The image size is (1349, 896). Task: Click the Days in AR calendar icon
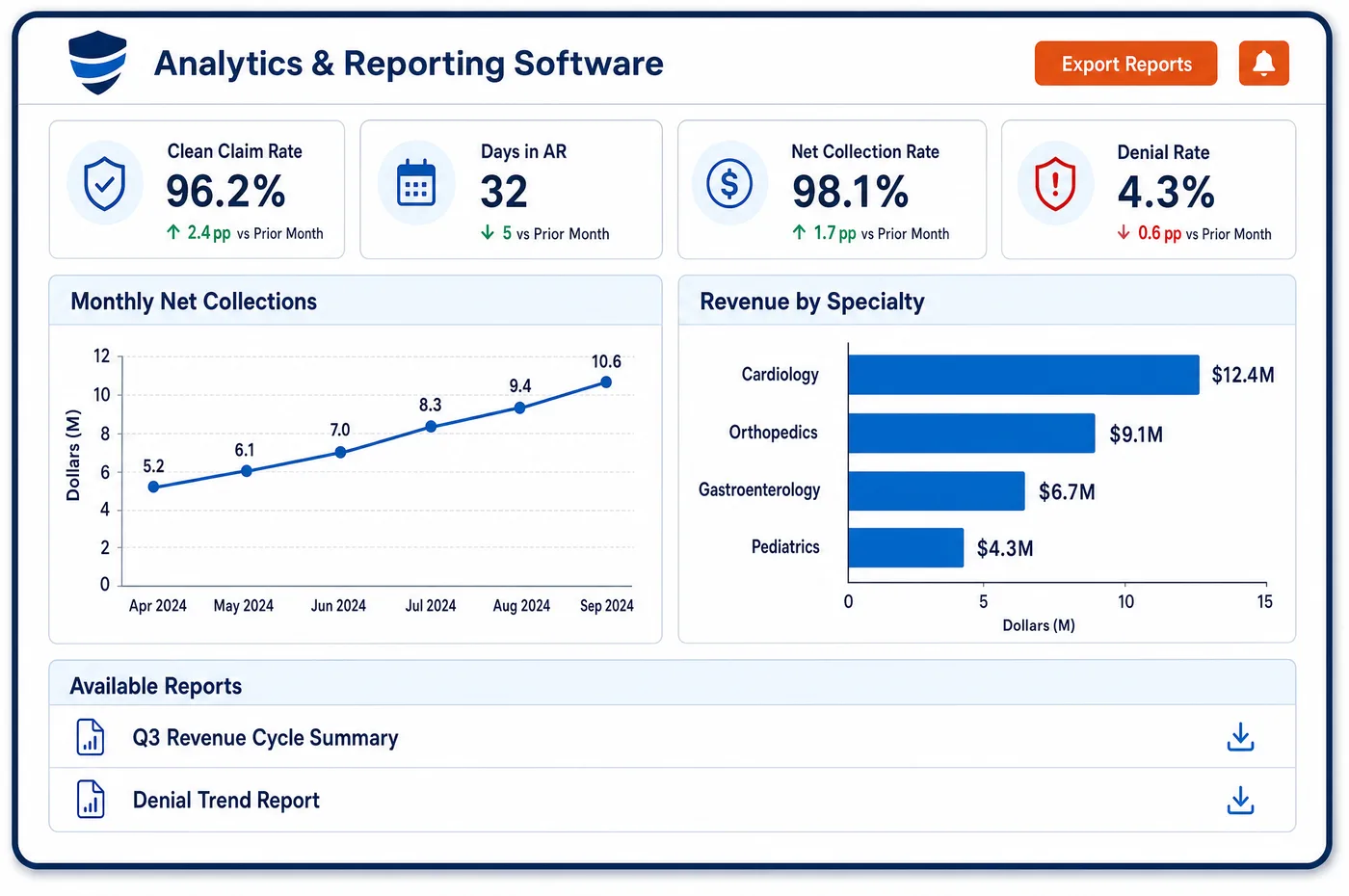(x=416, y=183)
